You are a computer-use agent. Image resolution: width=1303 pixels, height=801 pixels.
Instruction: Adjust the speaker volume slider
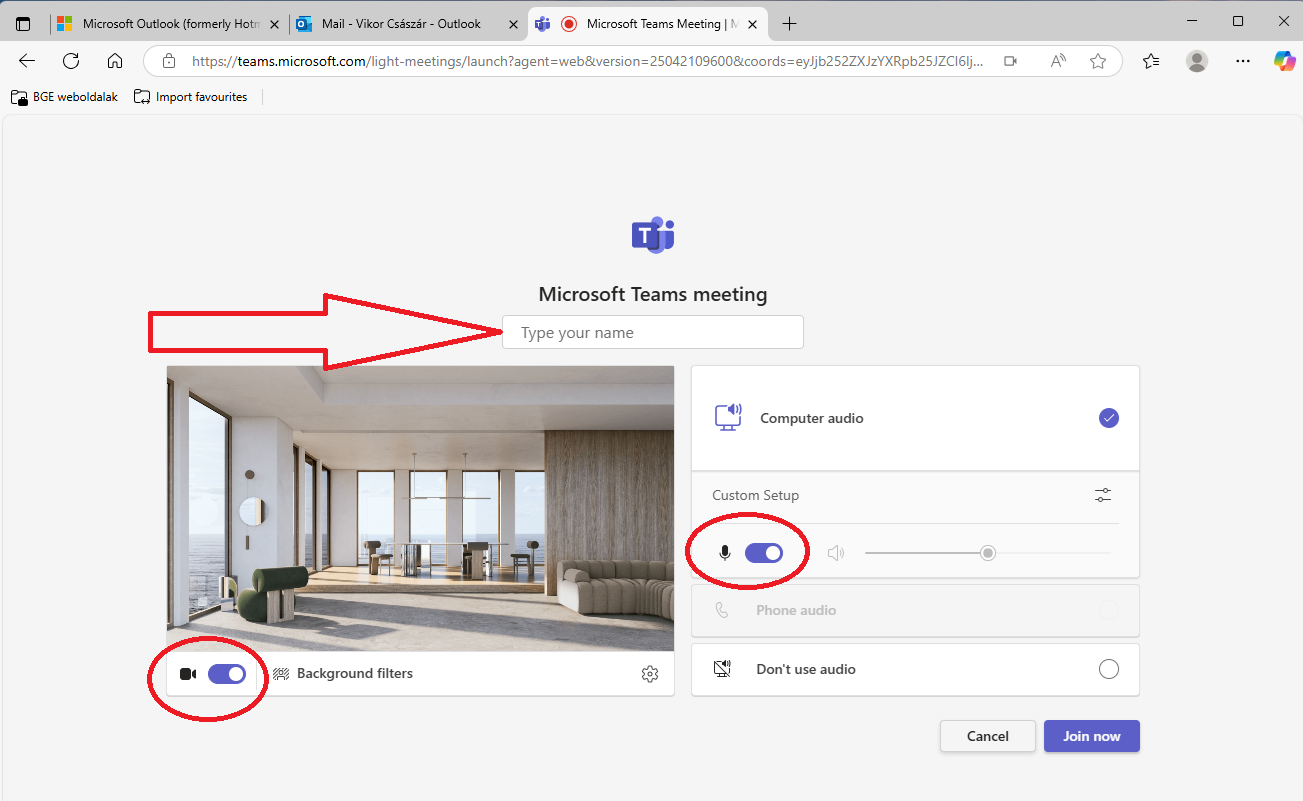pos(987,553)
